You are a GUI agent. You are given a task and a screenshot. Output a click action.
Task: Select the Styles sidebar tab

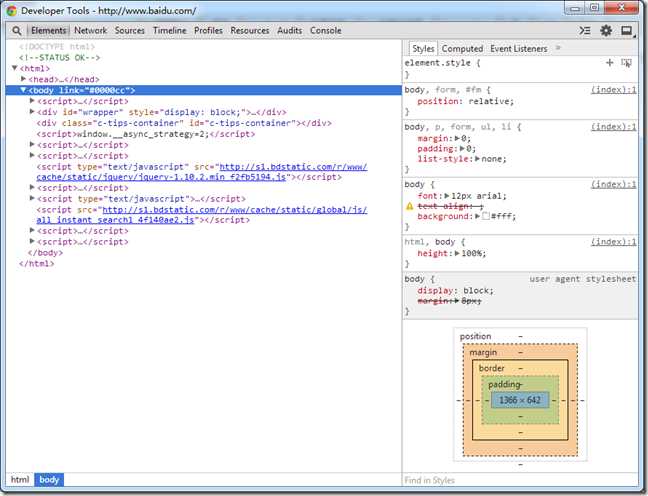click(423, 49)
